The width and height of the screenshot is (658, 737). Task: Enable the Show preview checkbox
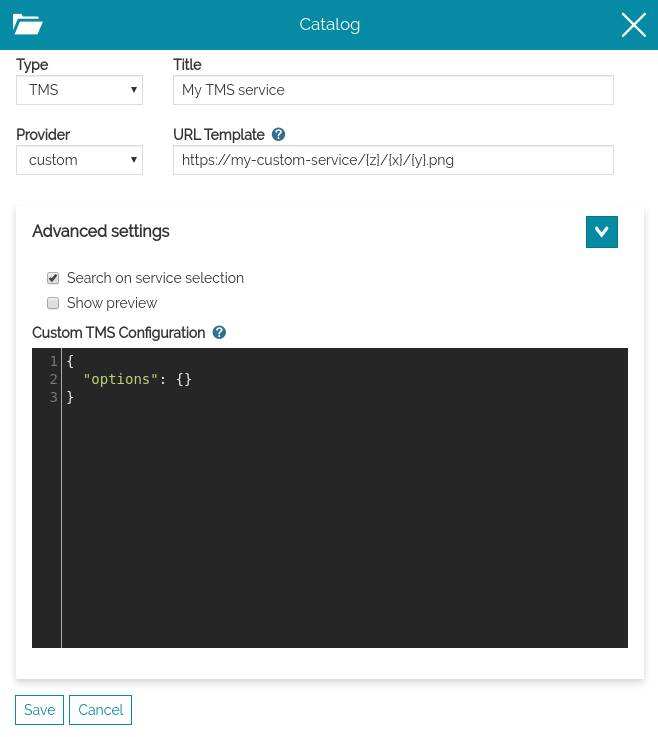pyautogui.click(x=53, y=304)
